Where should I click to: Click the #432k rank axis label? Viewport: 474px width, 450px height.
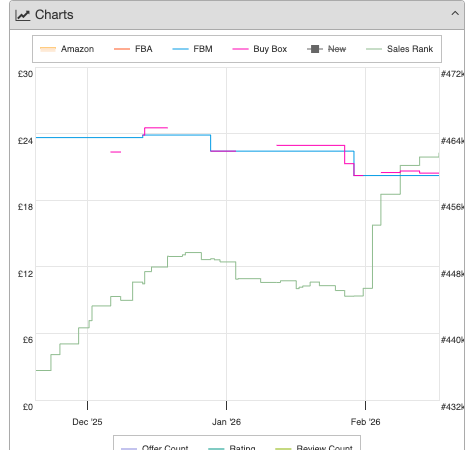point(452,407)
